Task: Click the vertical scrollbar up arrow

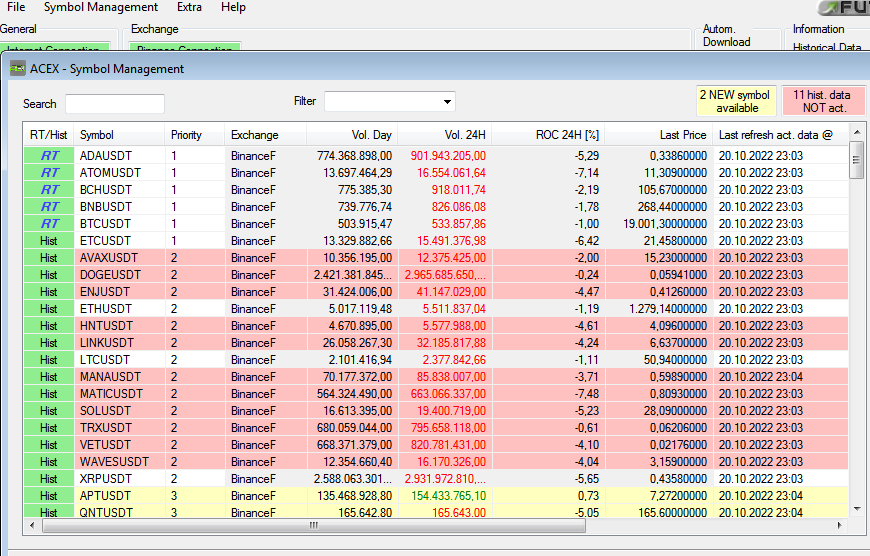Action: 857,132
